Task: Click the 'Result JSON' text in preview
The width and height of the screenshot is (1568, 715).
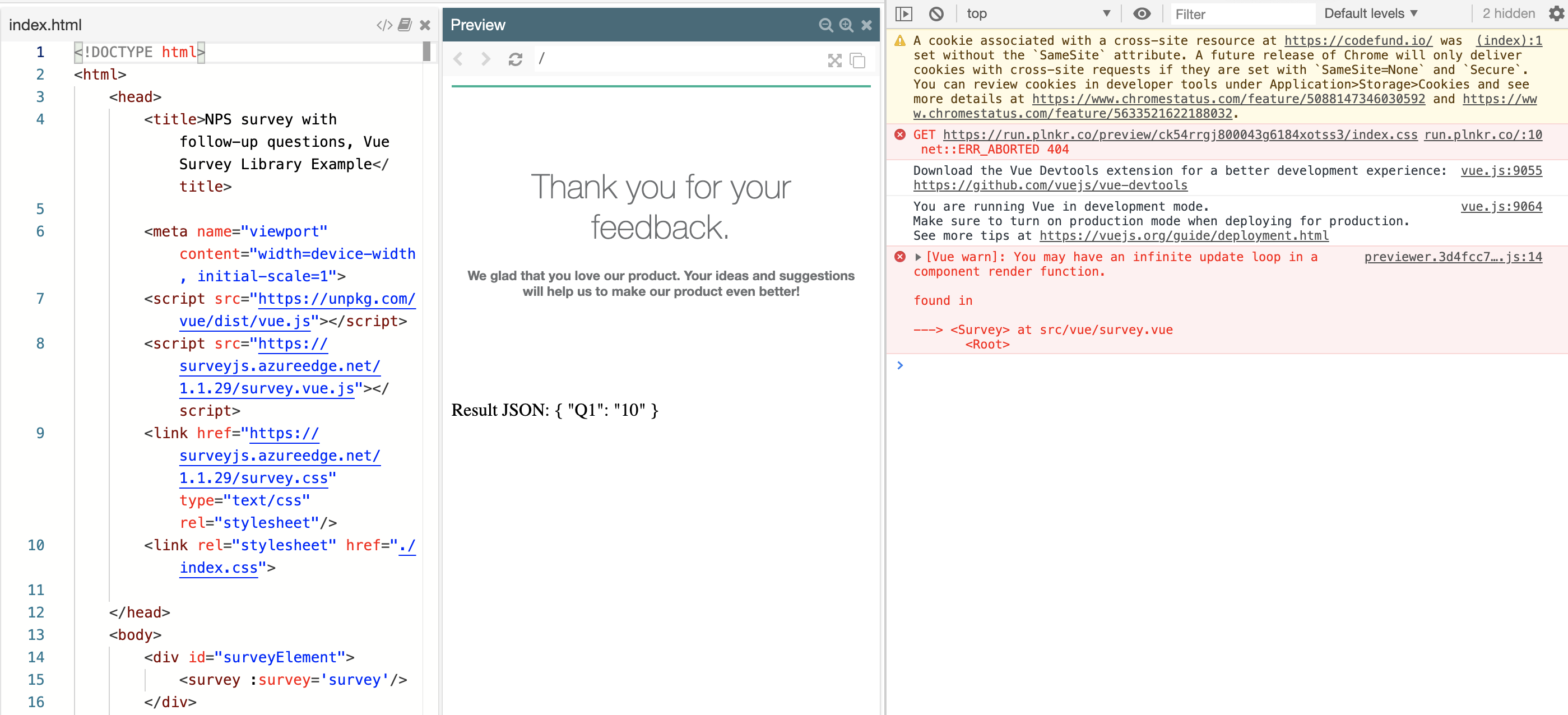Action: click(x=500, y=410)
